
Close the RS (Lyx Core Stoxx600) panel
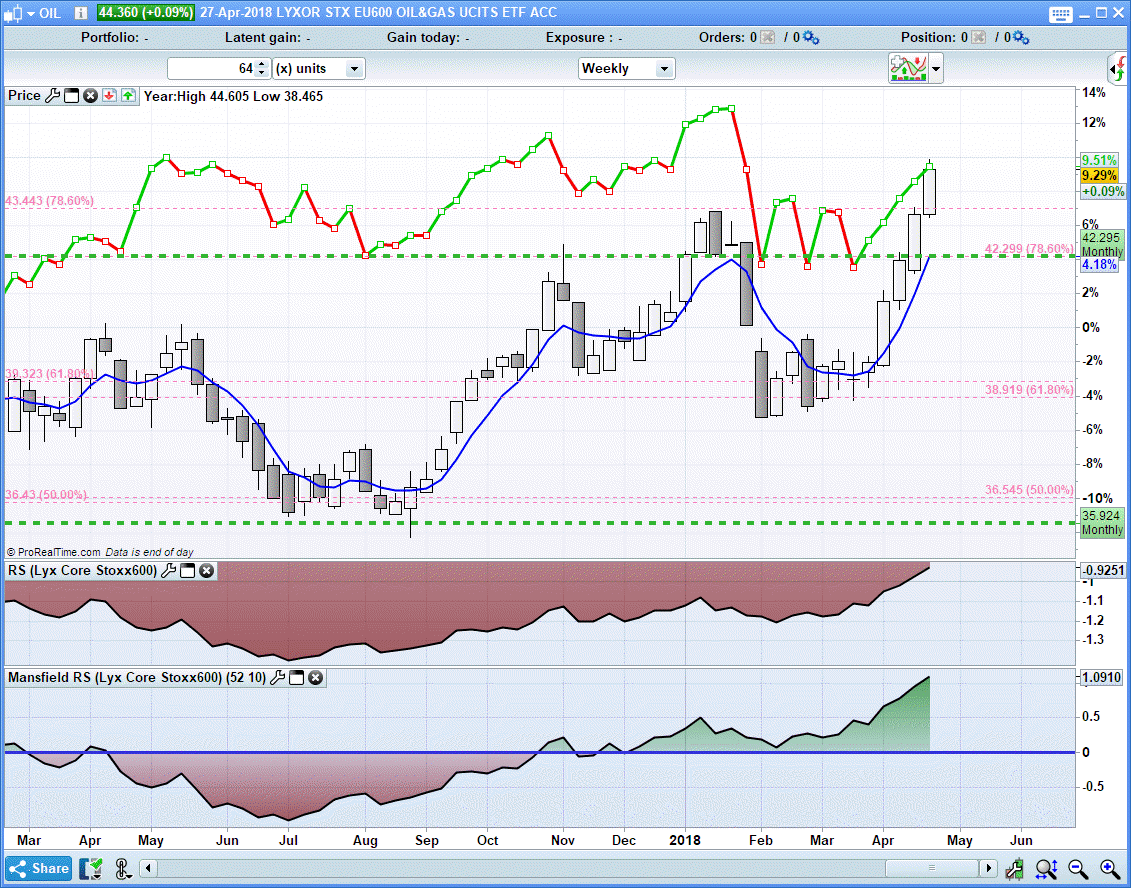206,571
